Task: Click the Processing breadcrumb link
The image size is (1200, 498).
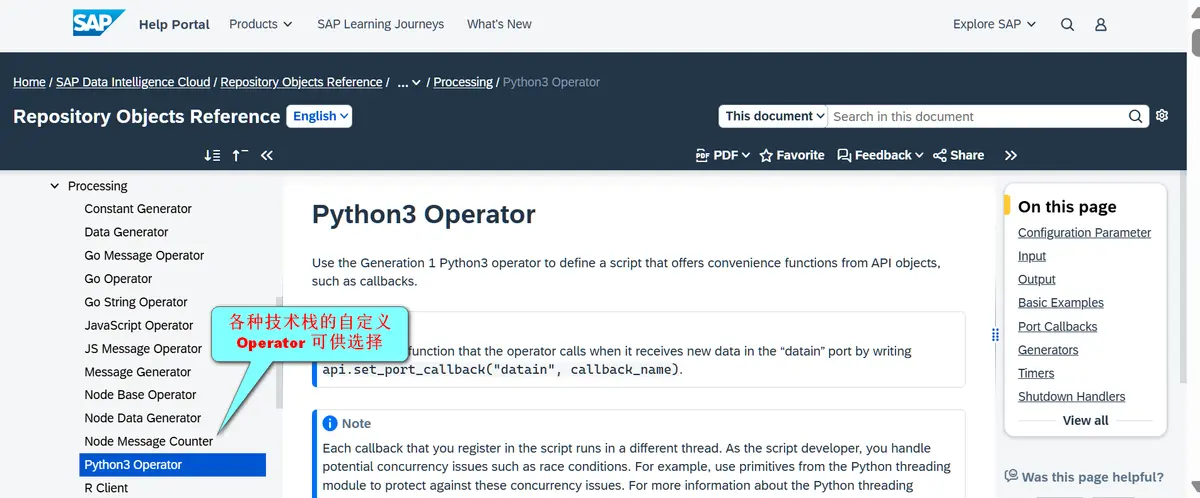Action: click(x=463, y=82)
